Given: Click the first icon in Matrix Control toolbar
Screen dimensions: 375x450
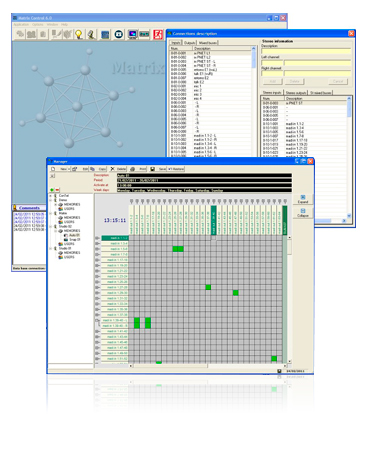Looking at the screenshot, I should (20, 34).
